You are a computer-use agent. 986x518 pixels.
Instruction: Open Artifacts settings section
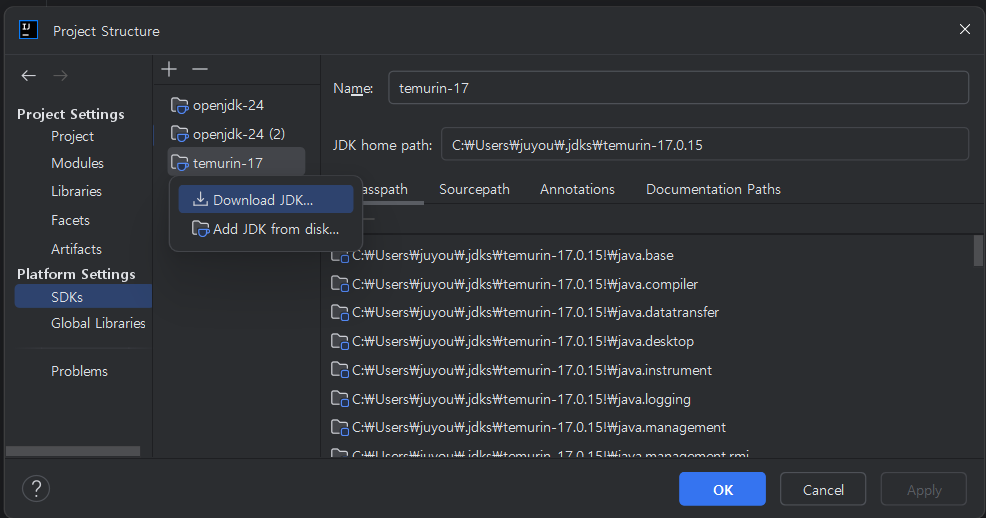[76, 250]
